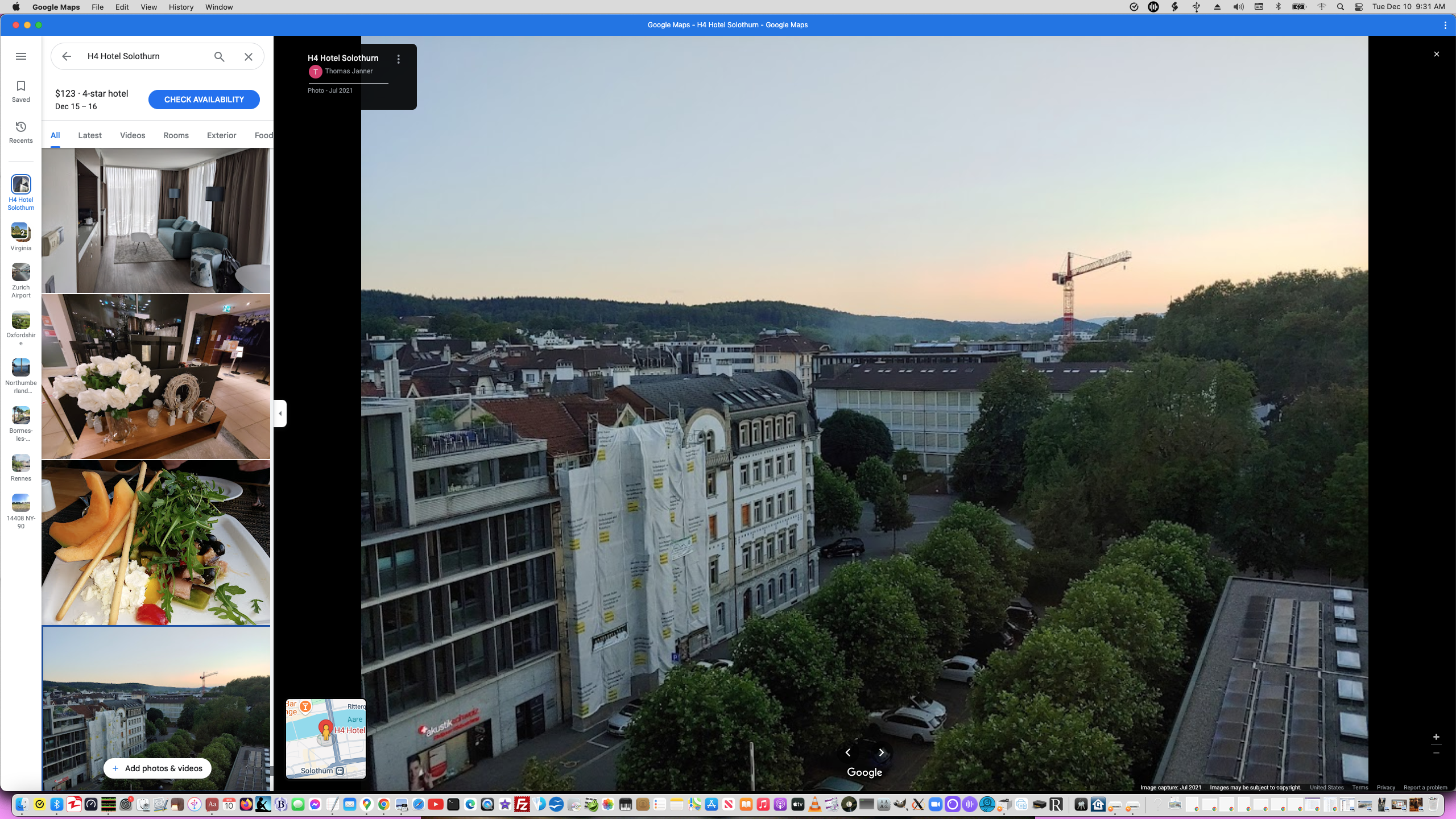1456x819 pixels.
Task: Click the search magnifier icon
Action: pyautogui.click(x=219, y=56)
